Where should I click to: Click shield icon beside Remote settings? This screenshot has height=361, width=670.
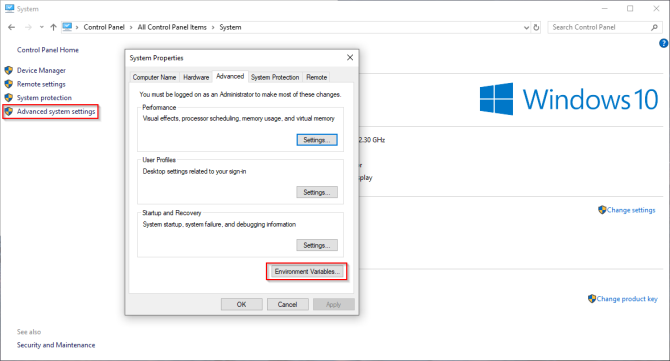pyautogui.click(x=9, y=84)
